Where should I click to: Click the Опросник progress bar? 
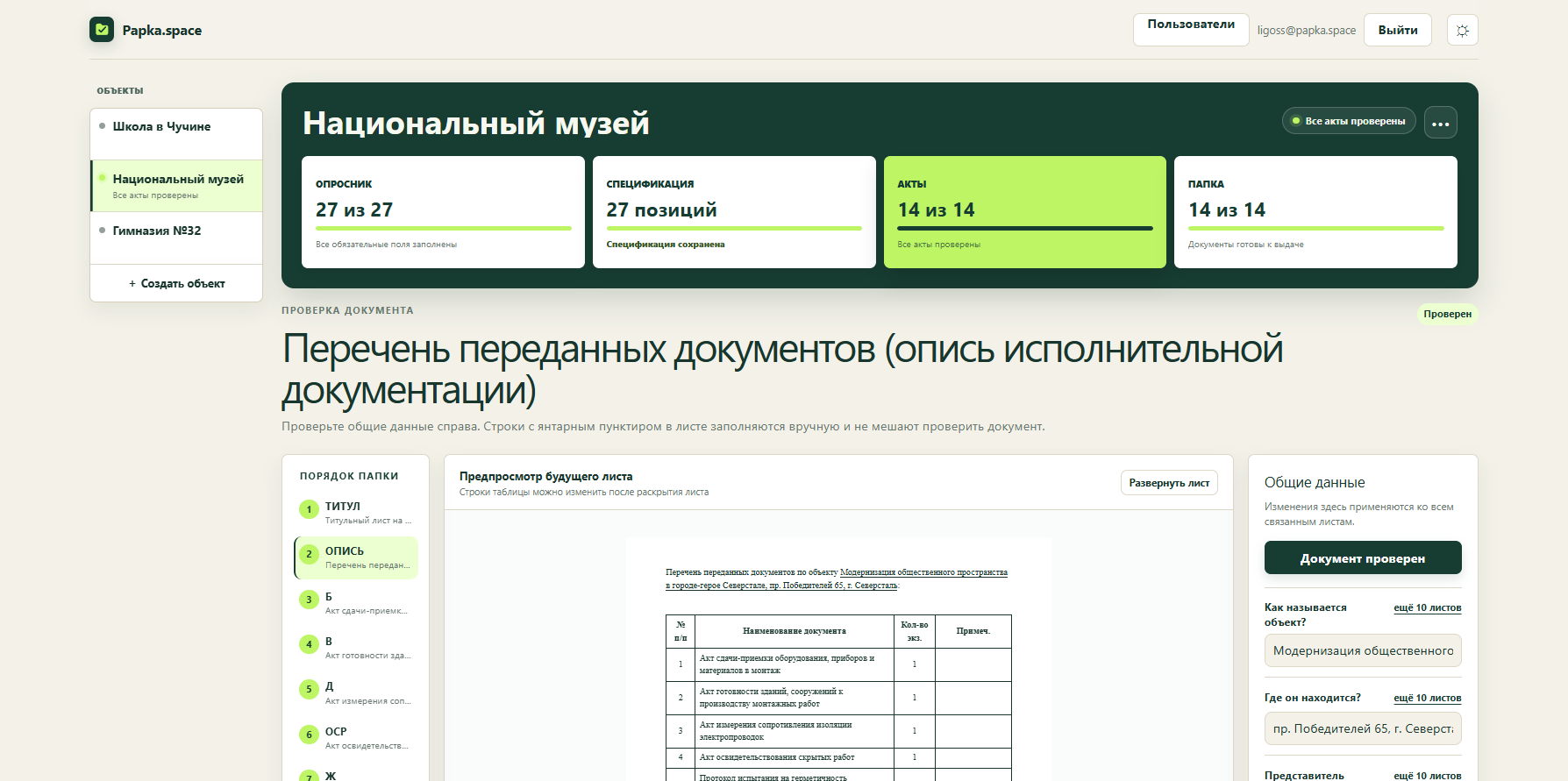click(x=443, y=228)
